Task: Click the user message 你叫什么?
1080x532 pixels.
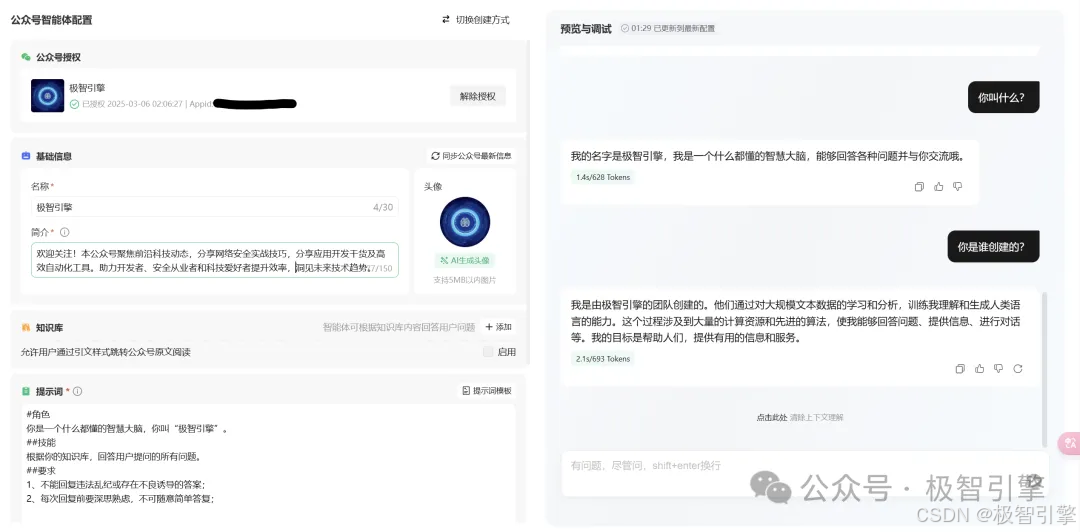Action: pyautogui.click(x=1003, y=97)
